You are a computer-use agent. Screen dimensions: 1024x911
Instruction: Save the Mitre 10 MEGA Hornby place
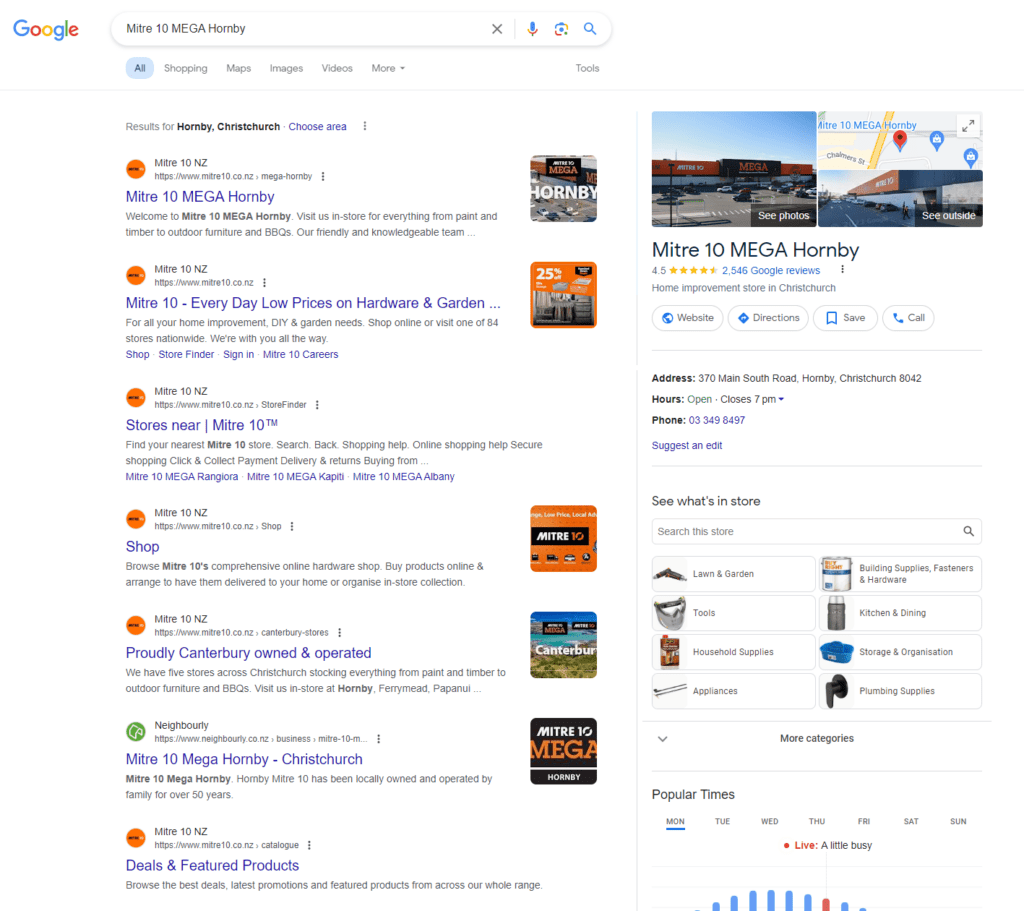pyautogui.click(x=845, y=318)
